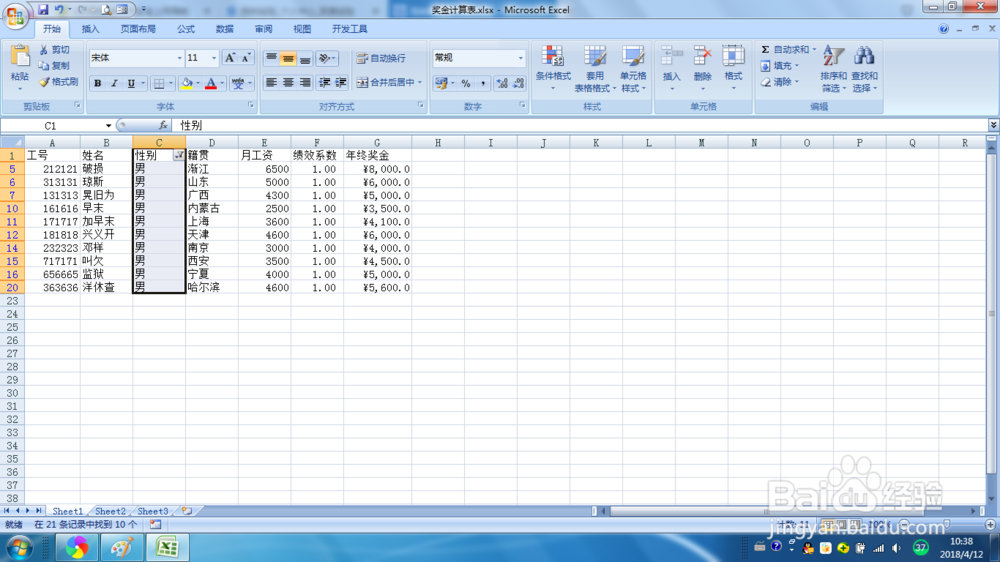Open Conditional Formatting (条件格式)

(553, 68)
